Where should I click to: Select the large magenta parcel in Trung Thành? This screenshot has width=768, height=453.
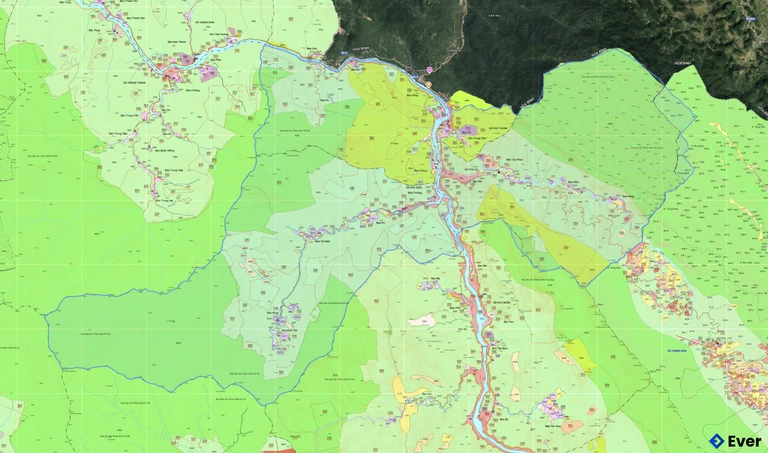[211, 72]
